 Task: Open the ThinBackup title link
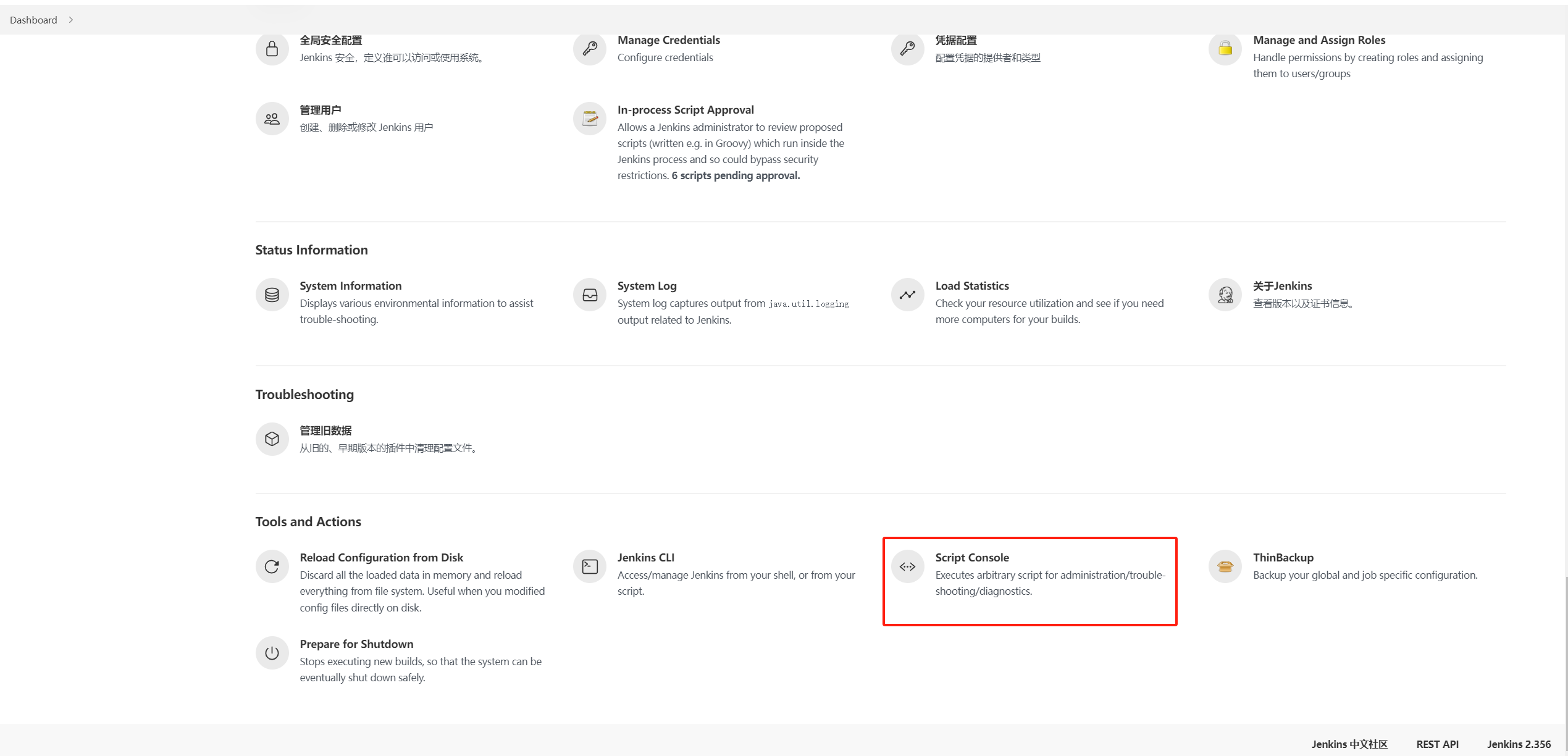coord(1283,558)
